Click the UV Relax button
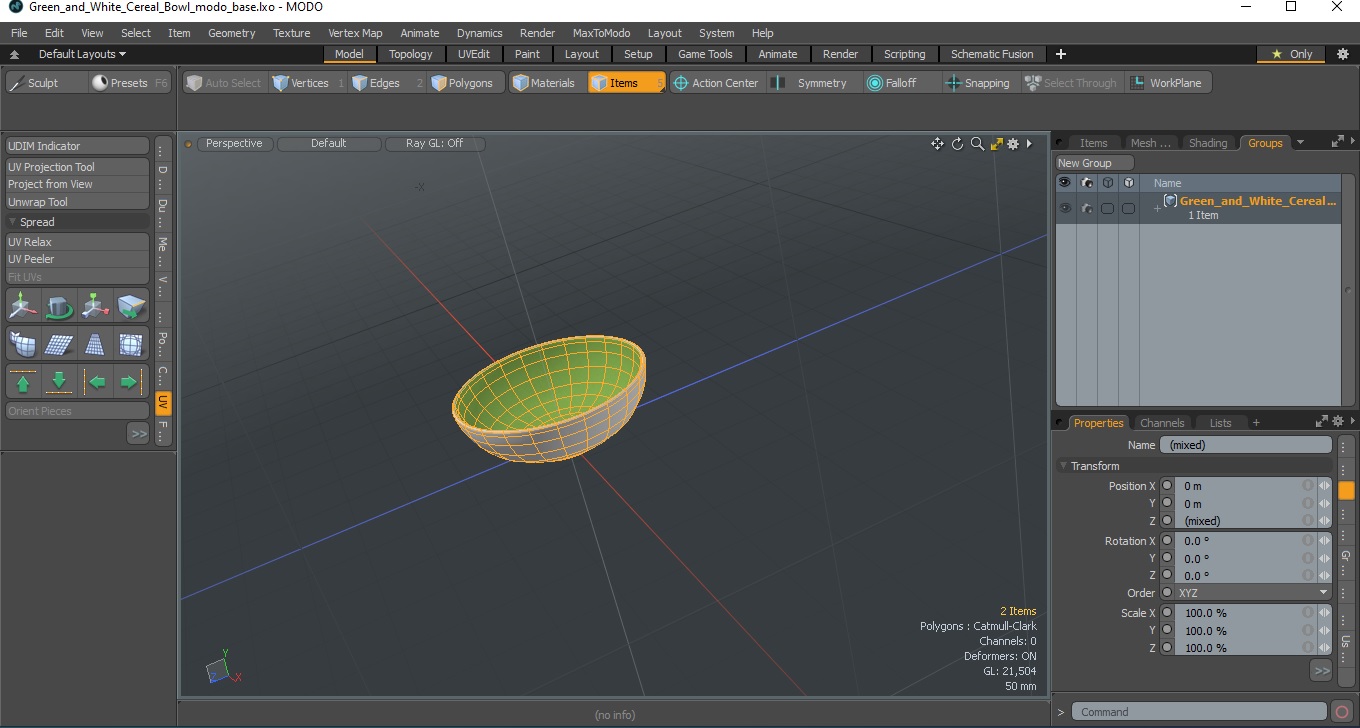 (x=77, y=242)
